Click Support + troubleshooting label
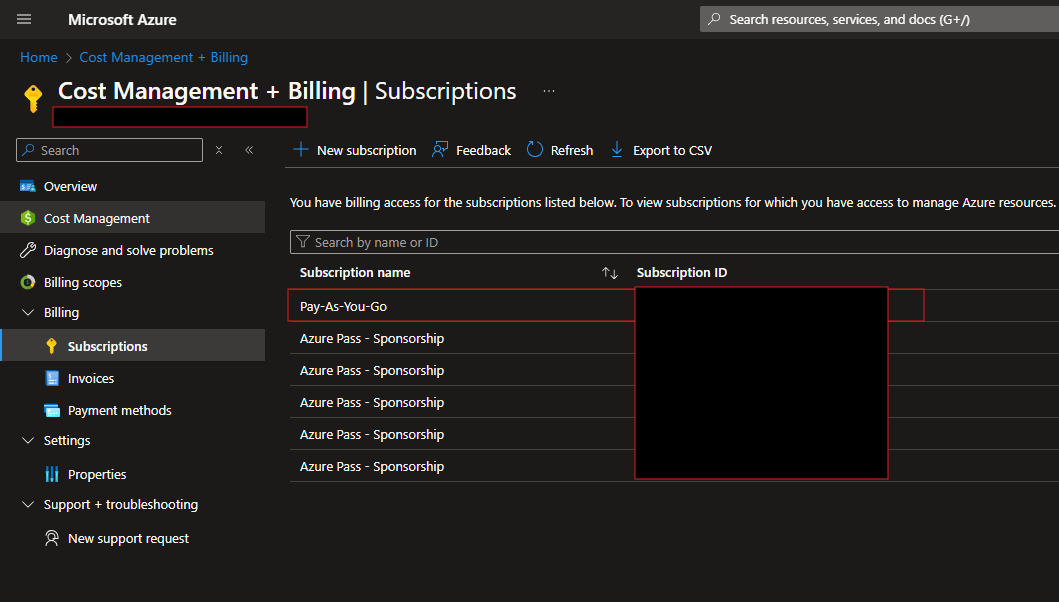The height and width of the screenshot is (602, 1059). [121, 505]
